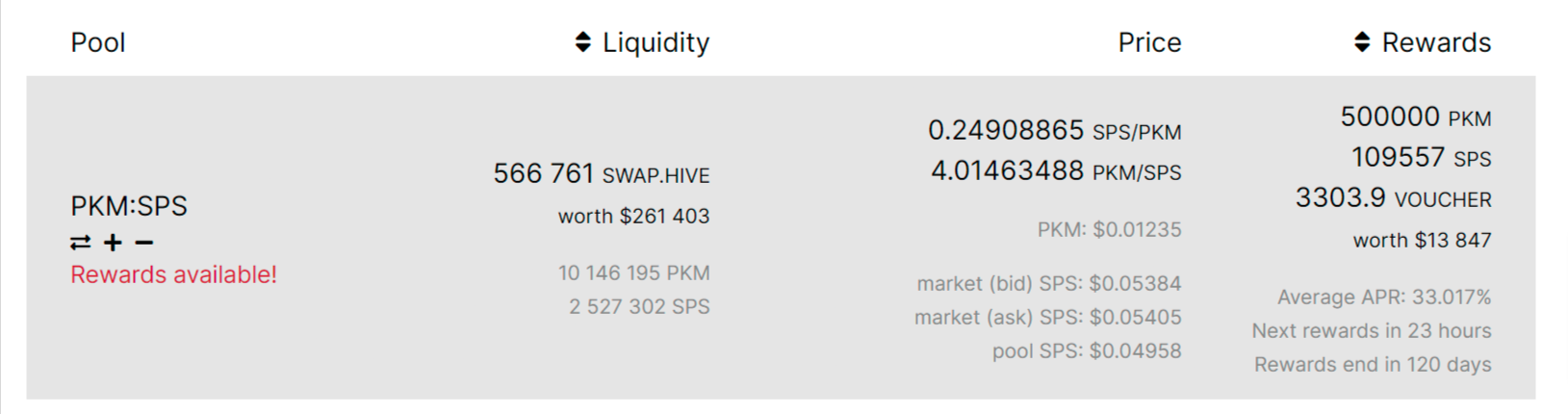Screen dimensions: 1568x414
Task: Click the 3303.9 VOUCHER reward amount
Action: (1393, 198)
